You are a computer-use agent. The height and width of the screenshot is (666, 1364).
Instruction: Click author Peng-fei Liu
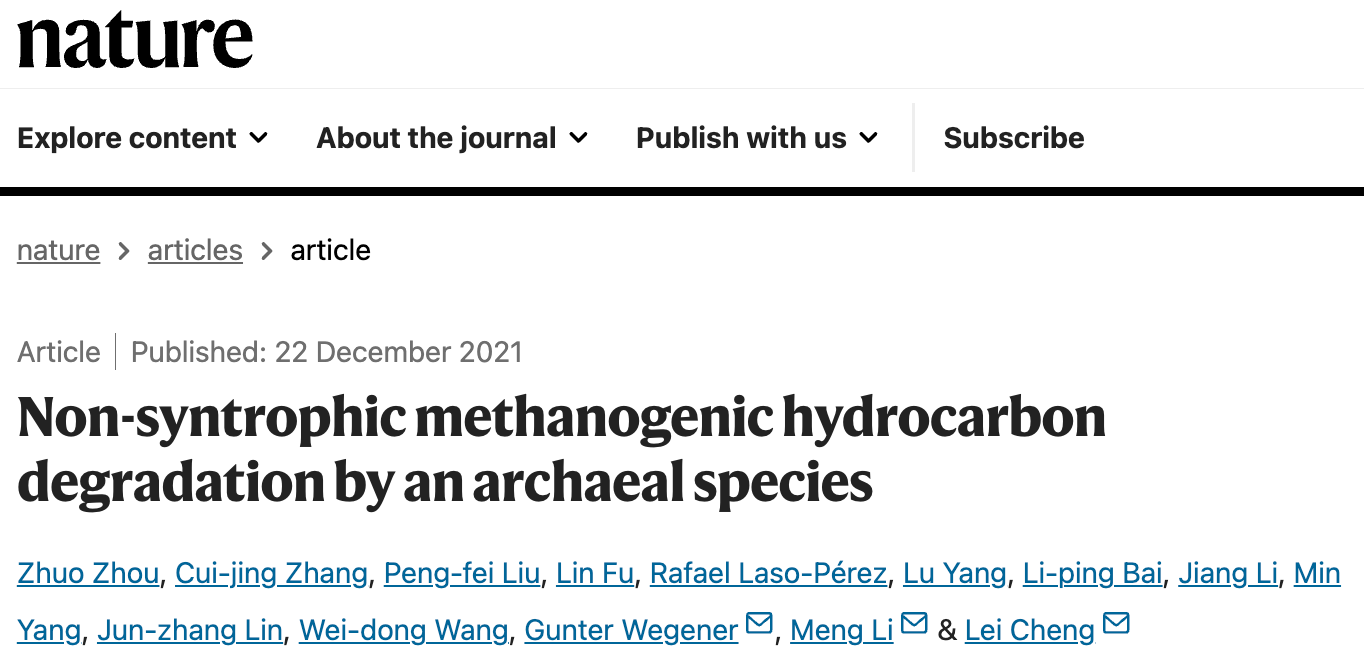[462, 573]
